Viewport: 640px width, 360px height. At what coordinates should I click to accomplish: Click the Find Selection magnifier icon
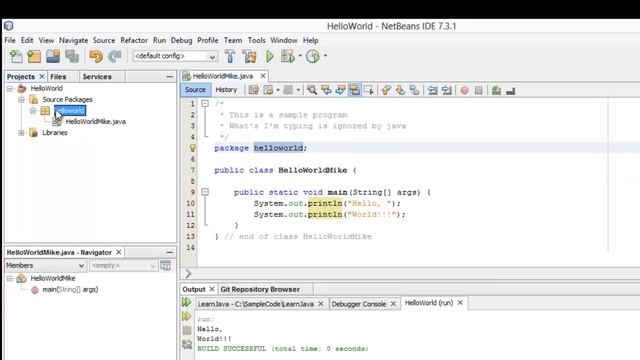pyautogui.click(x=312, y=90)
